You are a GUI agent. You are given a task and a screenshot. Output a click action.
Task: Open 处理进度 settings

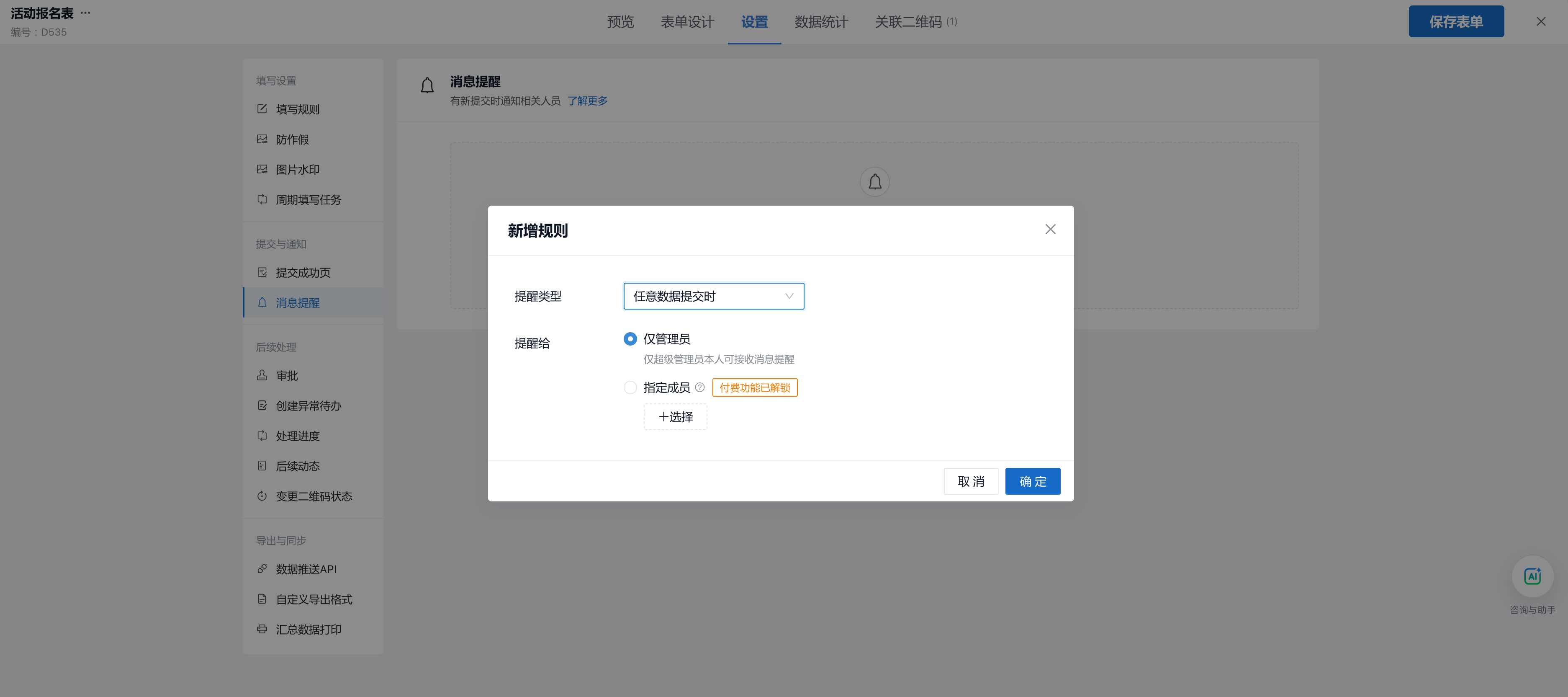pos(313,436)
